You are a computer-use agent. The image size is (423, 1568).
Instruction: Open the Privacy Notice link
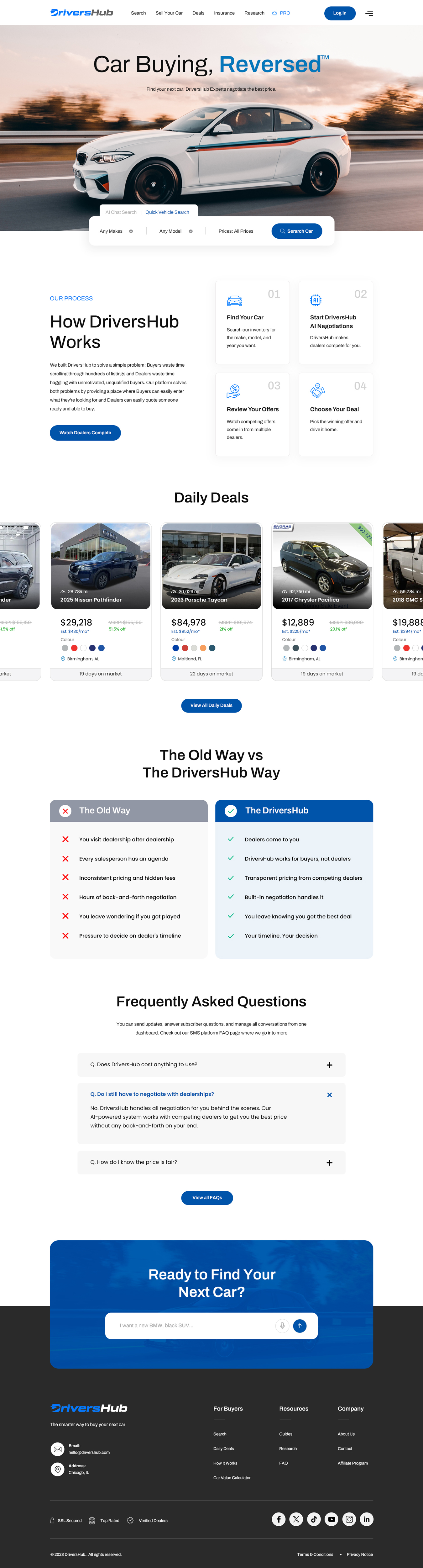pos(360,1554)
